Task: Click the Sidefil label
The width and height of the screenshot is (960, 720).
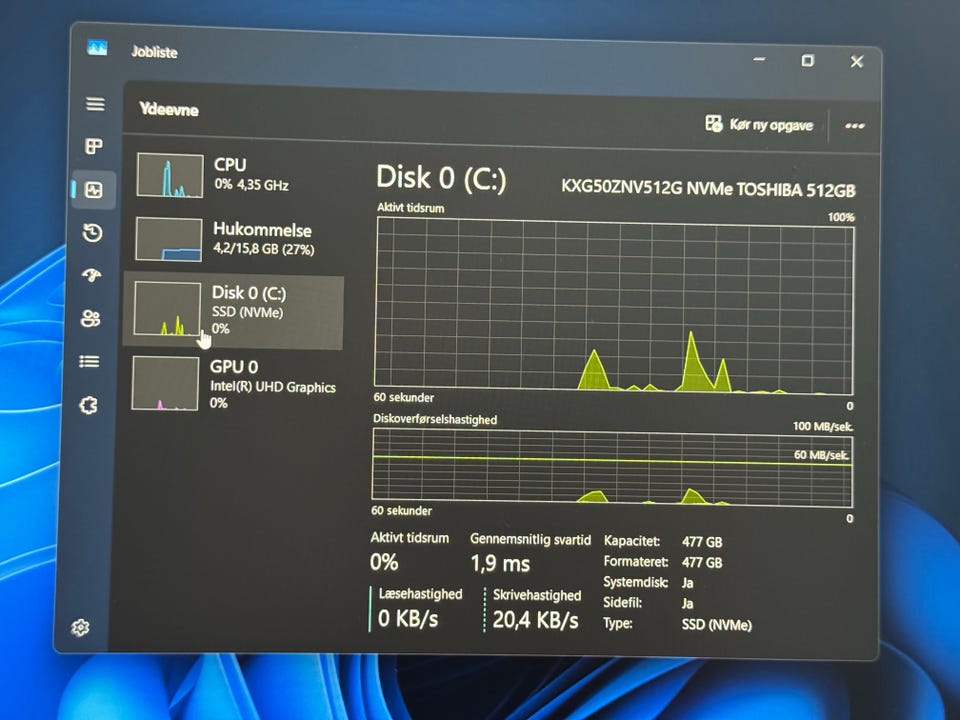Action: pos(623,602)
